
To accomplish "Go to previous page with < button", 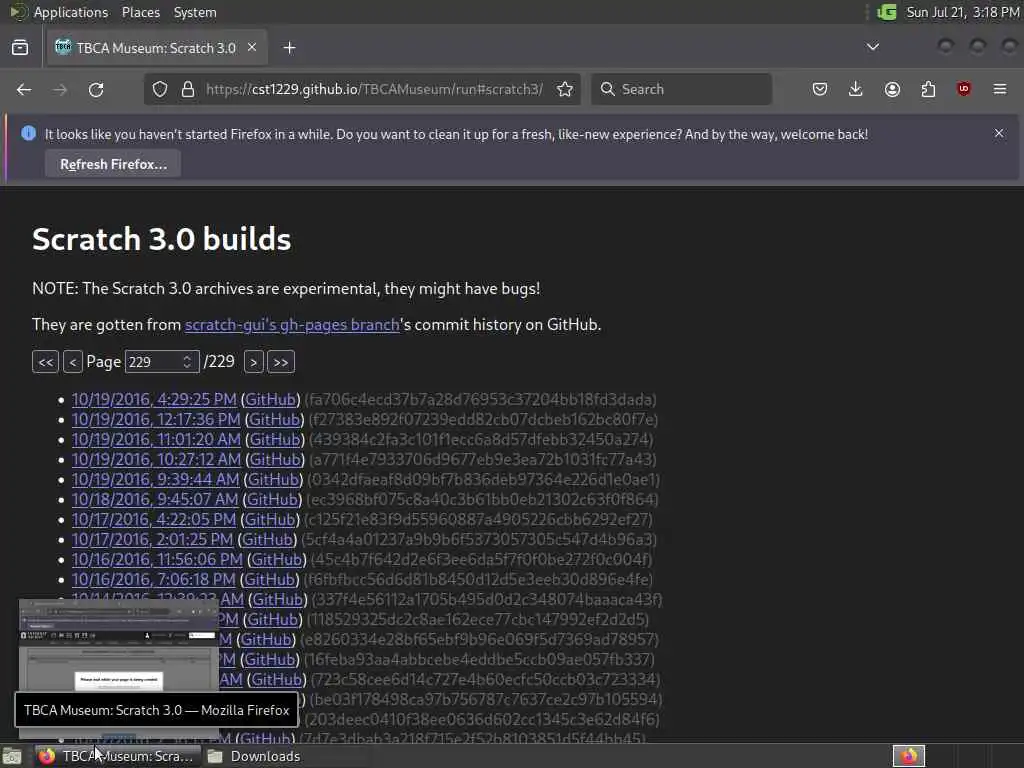I will (x=72, y=362).
